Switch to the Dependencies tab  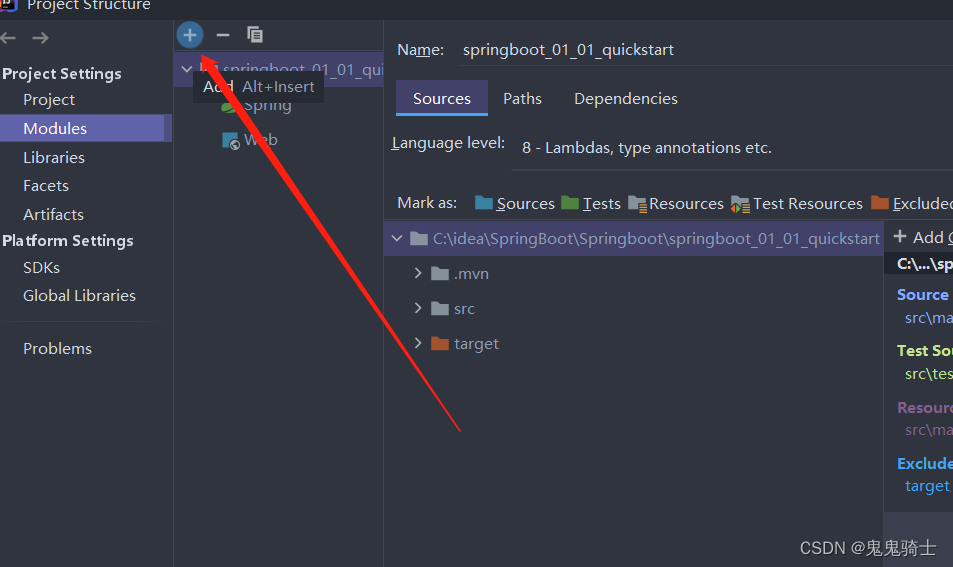625,98
